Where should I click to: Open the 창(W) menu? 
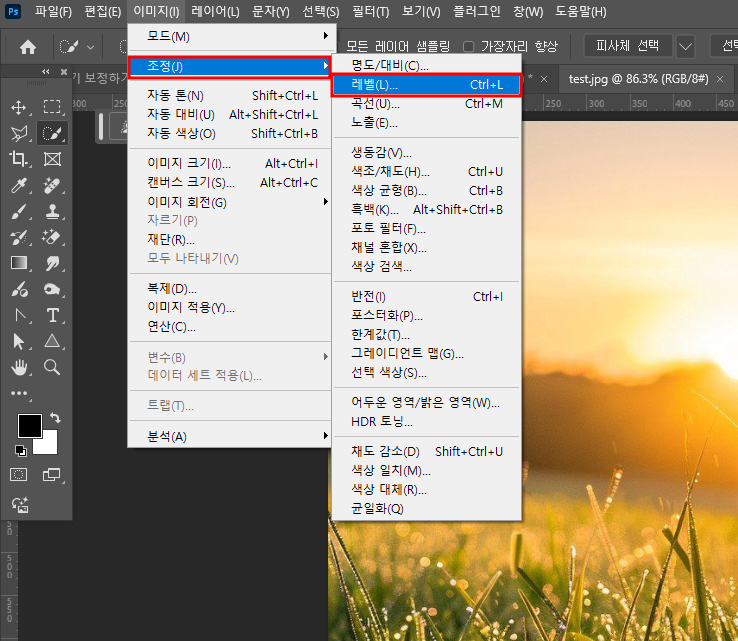528,11
